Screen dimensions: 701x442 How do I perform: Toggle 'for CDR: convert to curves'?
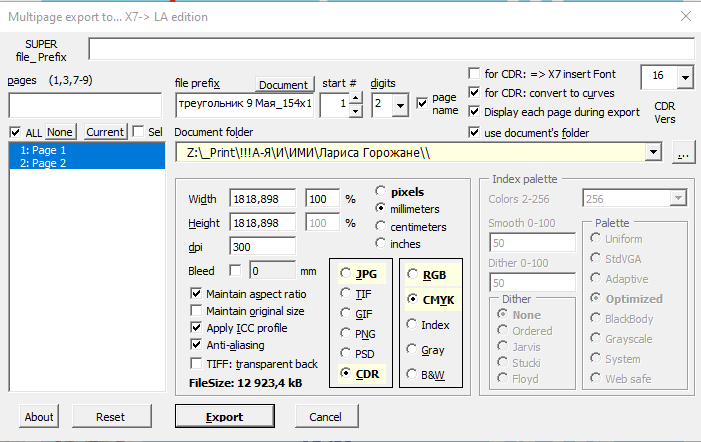click(x=473, y=92)
